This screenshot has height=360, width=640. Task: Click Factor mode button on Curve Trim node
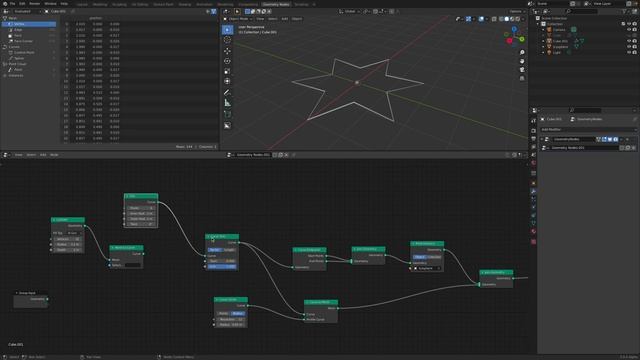[215, 250]
